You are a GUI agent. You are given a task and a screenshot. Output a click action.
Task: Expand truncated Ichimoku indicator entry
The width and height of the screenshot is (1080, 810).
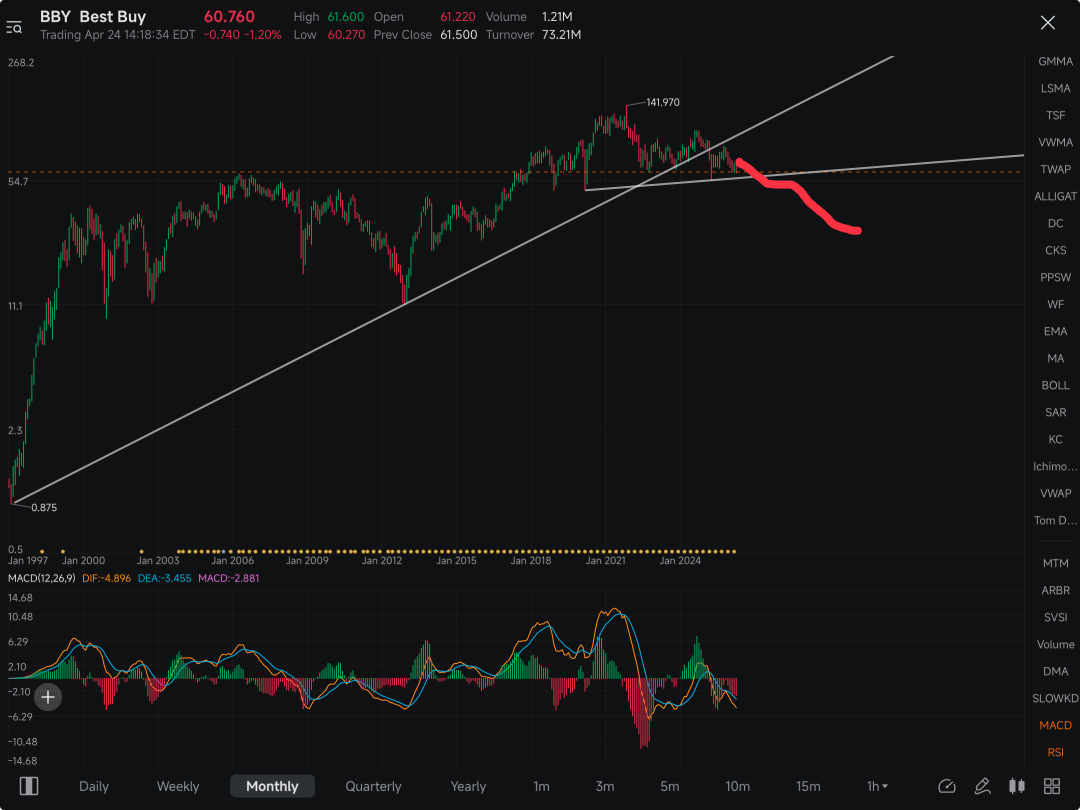click(x=1055, y=466)
